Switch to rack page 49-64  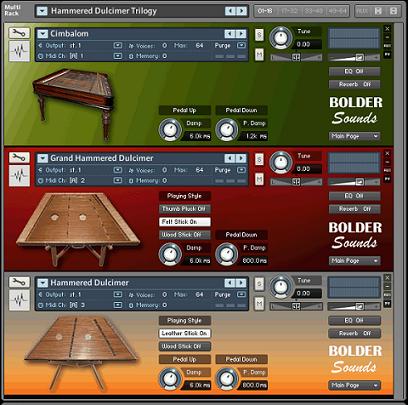(337, 11)
